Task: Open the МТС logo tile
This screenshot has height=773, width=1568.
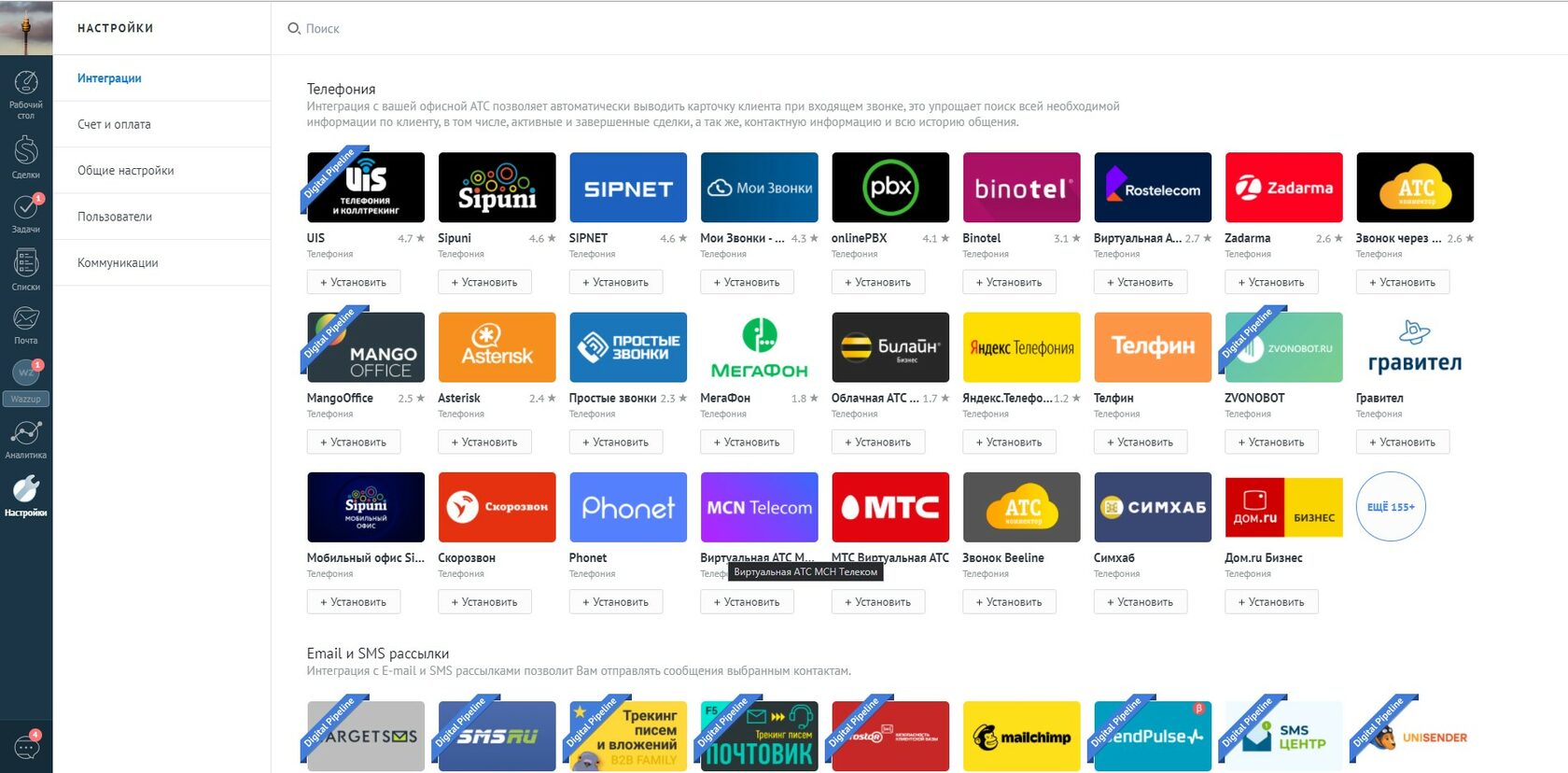Action: pyautogui.click(x=890, y=507)
